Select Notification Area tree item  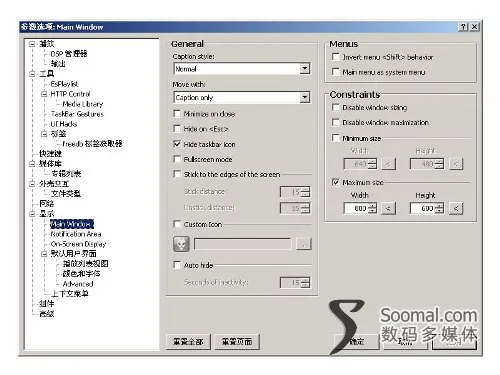[76, 234]
